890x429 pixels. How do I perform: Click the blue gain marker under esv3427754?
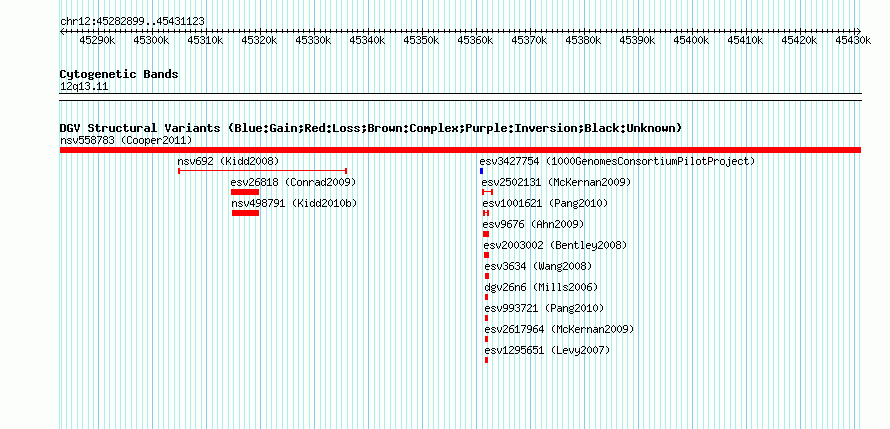[481, 171]
